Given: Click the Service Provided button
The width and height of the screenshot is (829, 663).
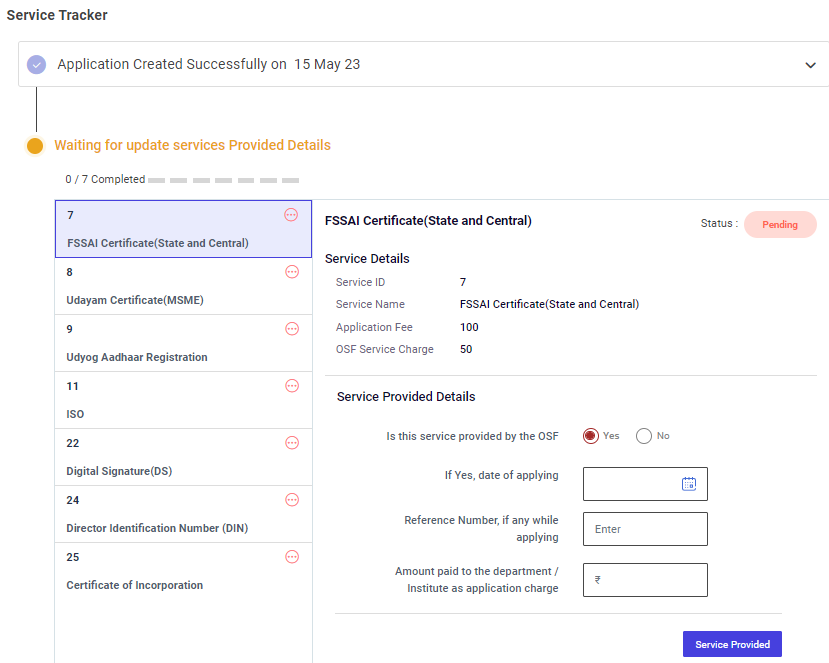Looking at the screenshot, I should (732, 644).
